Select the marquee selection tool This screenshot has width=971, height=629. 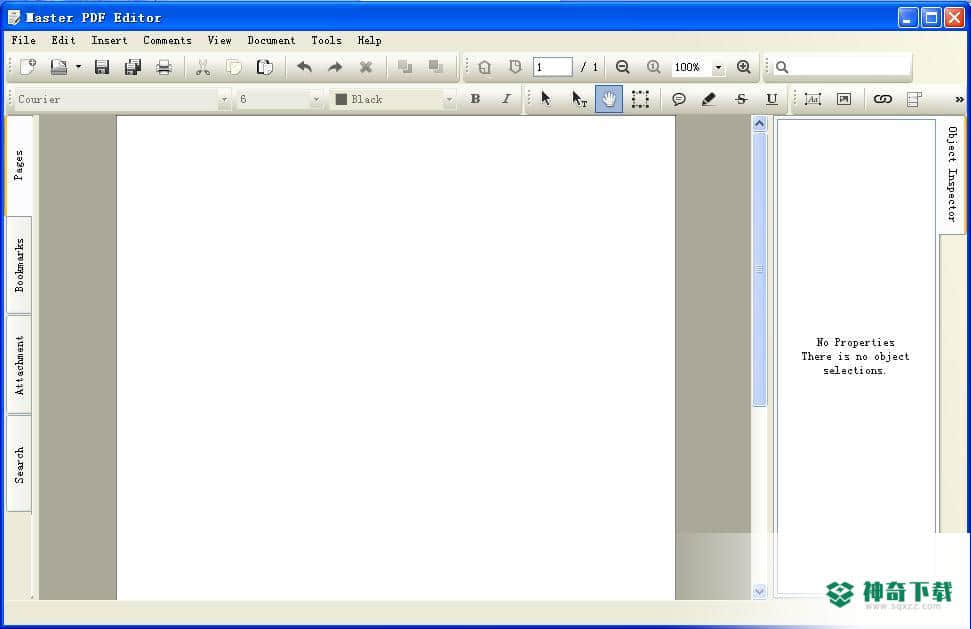coord(640,99)
